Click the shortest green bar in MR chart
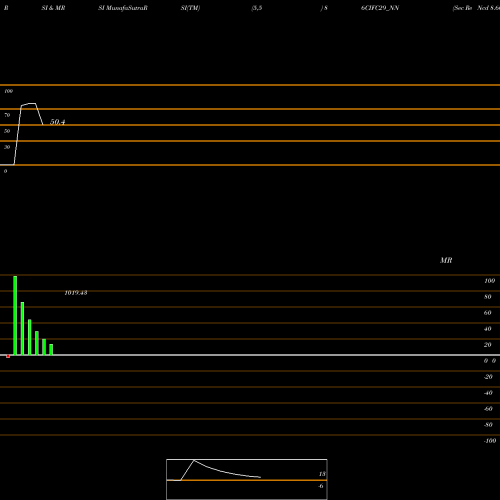The height and width of the screenshot is (500, 500). (51, 350)
